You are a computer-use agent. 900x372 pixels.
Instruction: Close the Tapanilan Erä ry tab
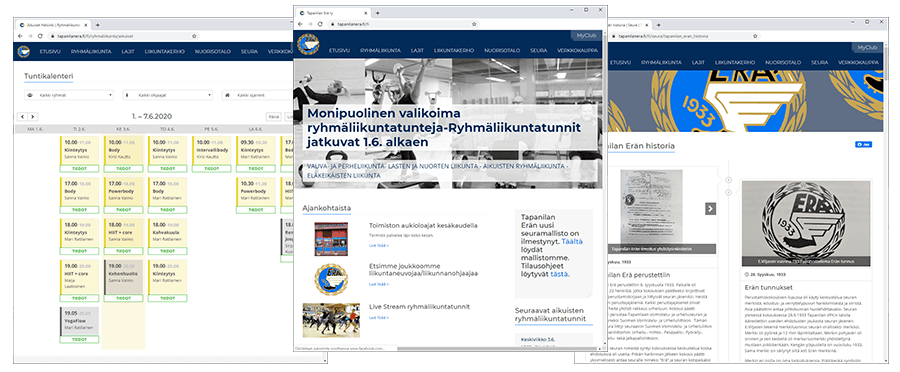(367, 13)
